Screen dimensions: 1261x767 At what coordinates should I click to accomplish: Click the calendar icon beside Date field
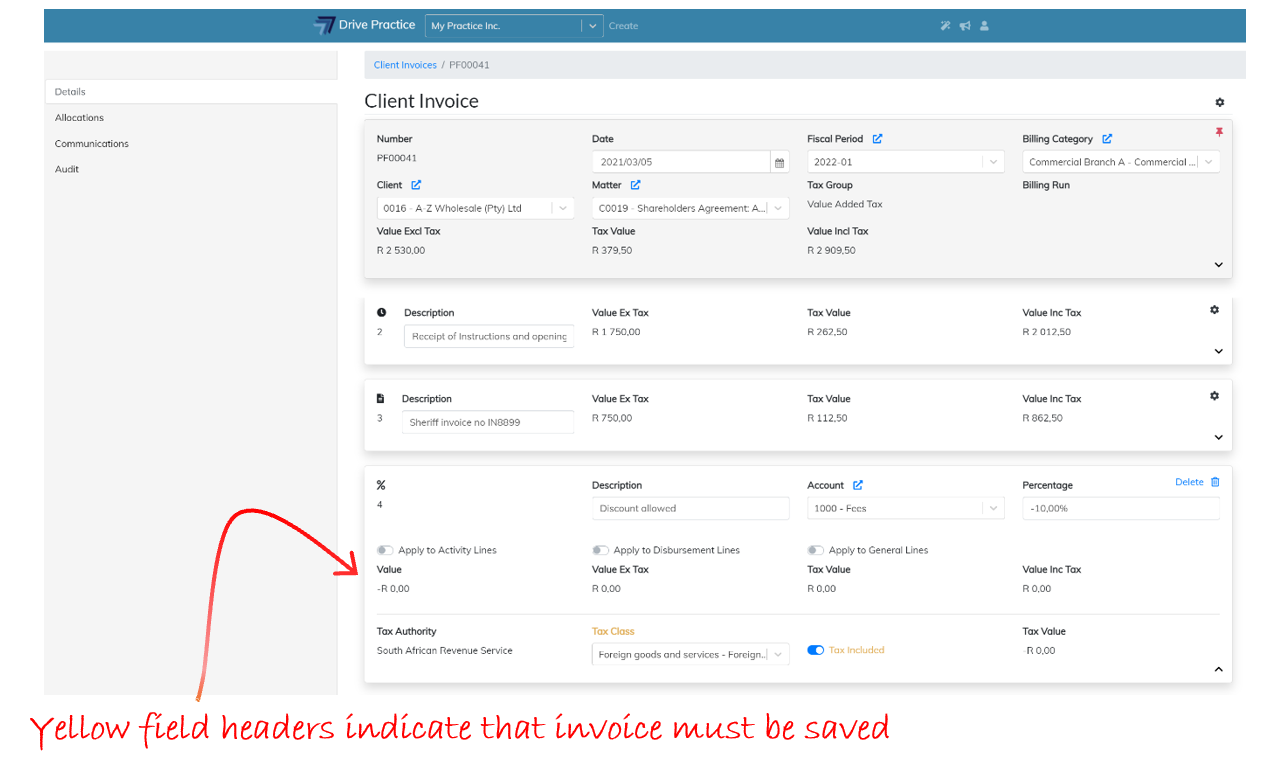tap(779, 162)
